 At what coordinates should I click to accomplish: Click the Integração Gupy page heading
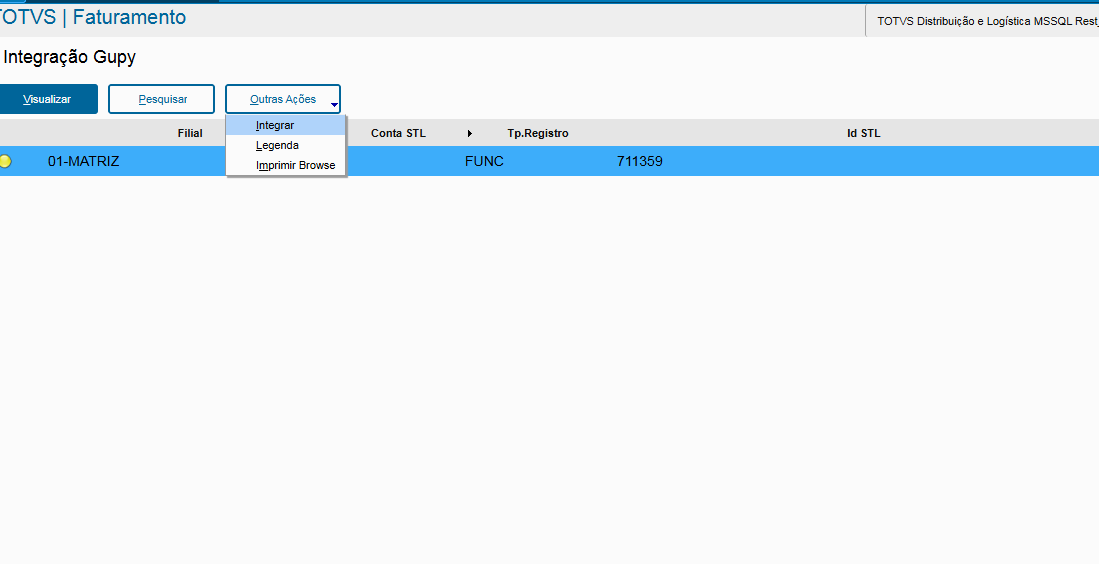pyautogui.click(x=69, y=58)
